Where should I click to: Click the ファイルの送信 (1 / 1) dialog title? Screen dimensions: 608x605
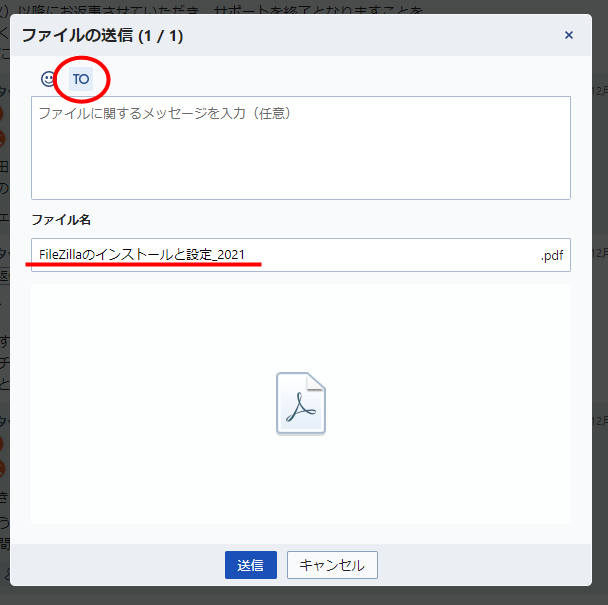coord(102,36)
